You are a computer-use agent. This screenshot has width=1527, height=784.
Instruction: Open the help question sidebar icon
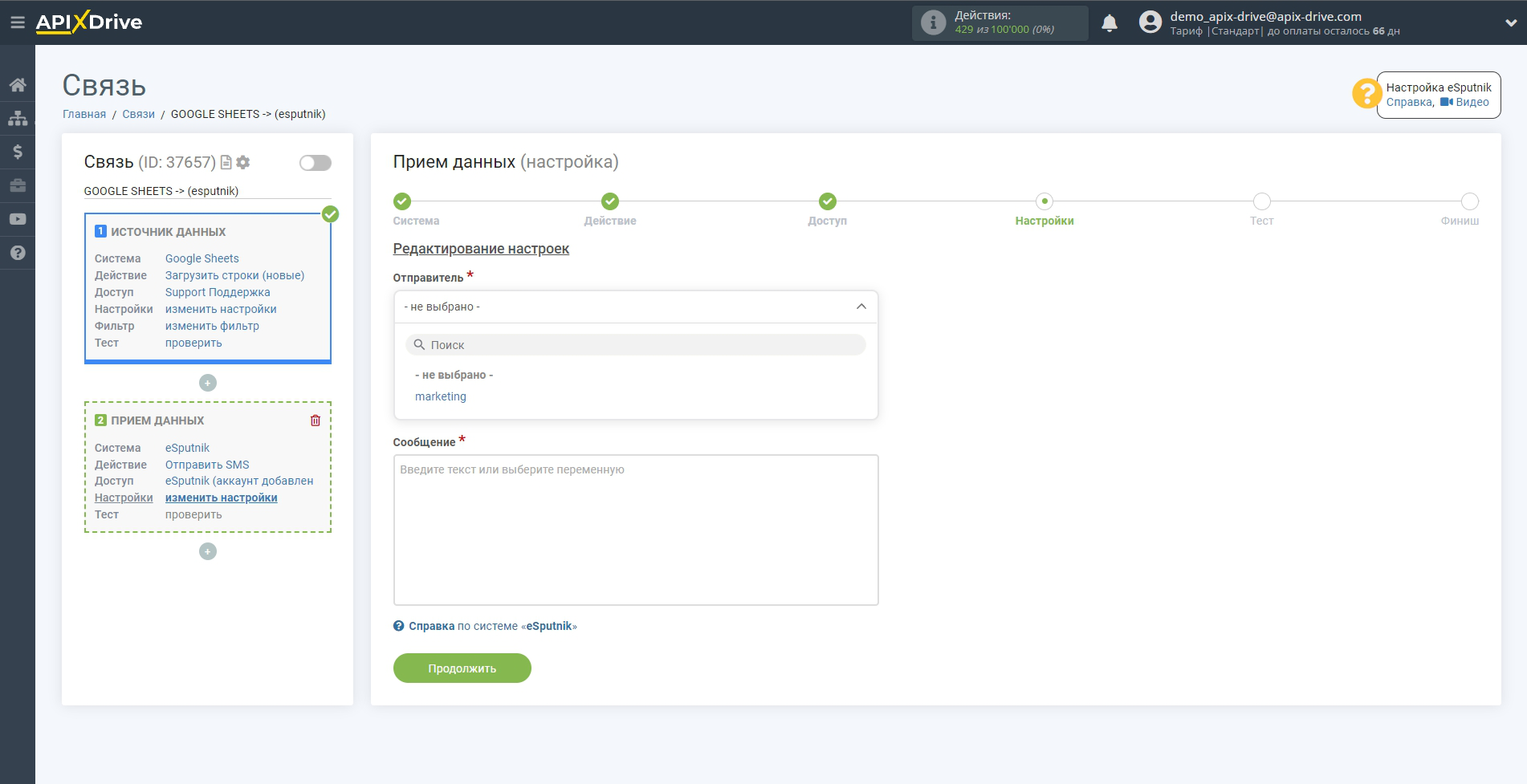(18, 253)
